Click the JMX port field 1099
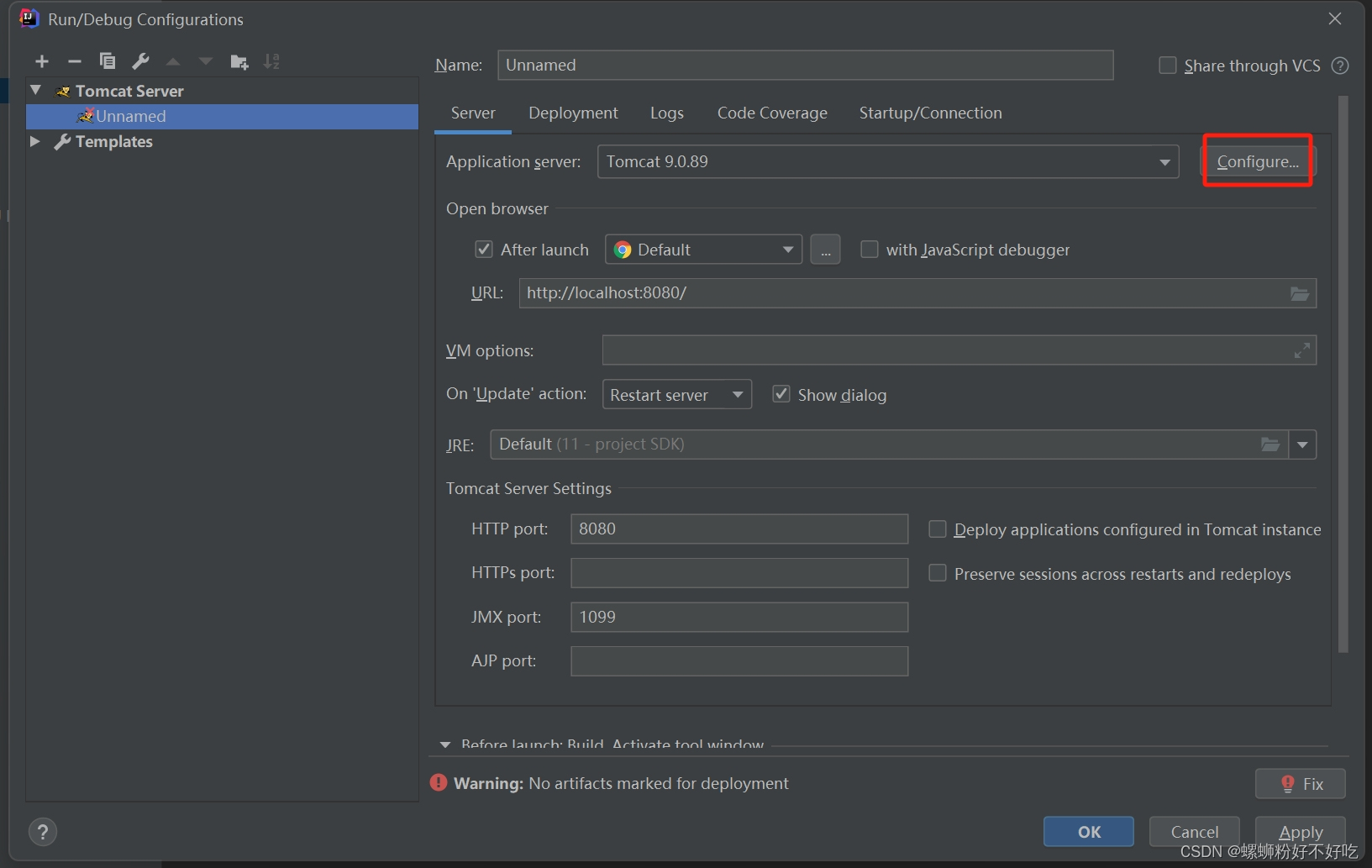 click(739, 617)
